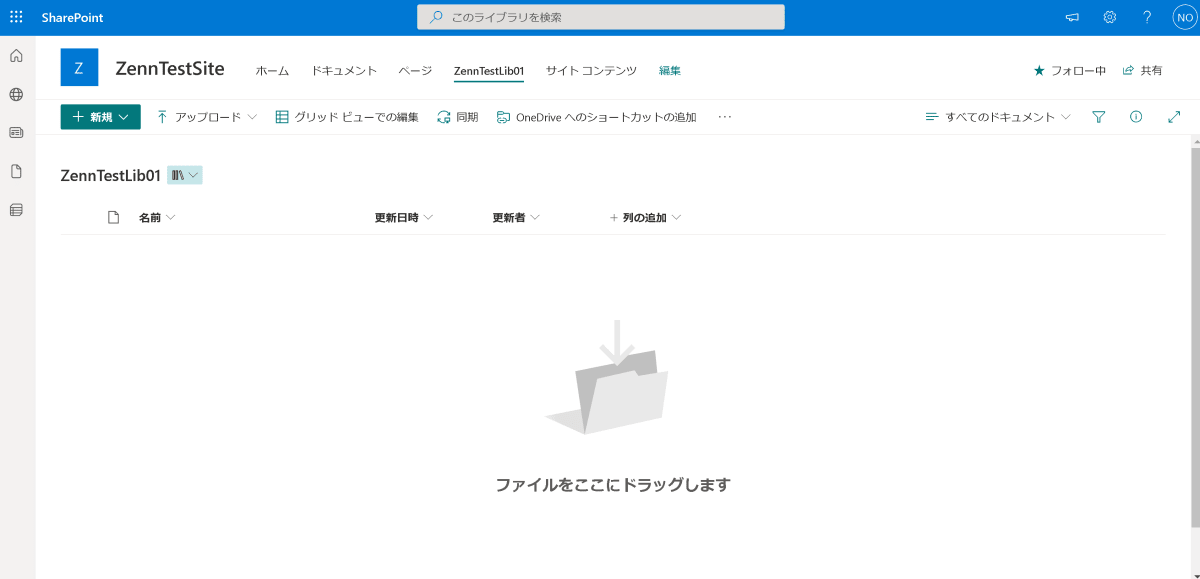Screen dimensions: 1200x579
Task: Open the settings gear icon
Action: [x=1109, y=17]
